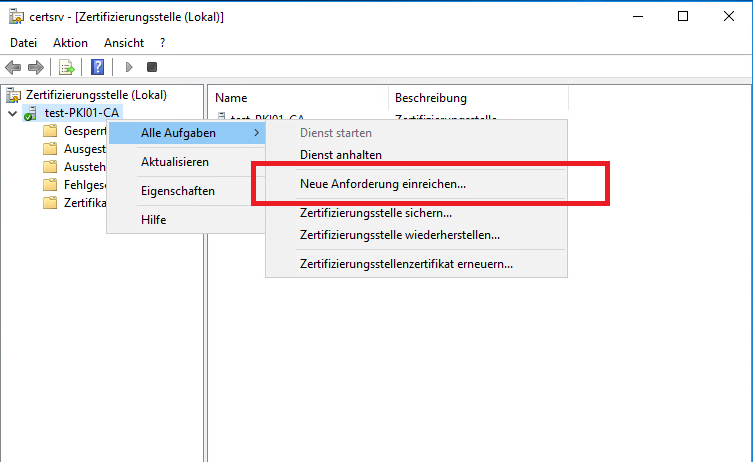This screenshot has width=753, height=462.
Task: Choose Zertifizierungsstelle sichern...
Action: click(x=376, y=212)
